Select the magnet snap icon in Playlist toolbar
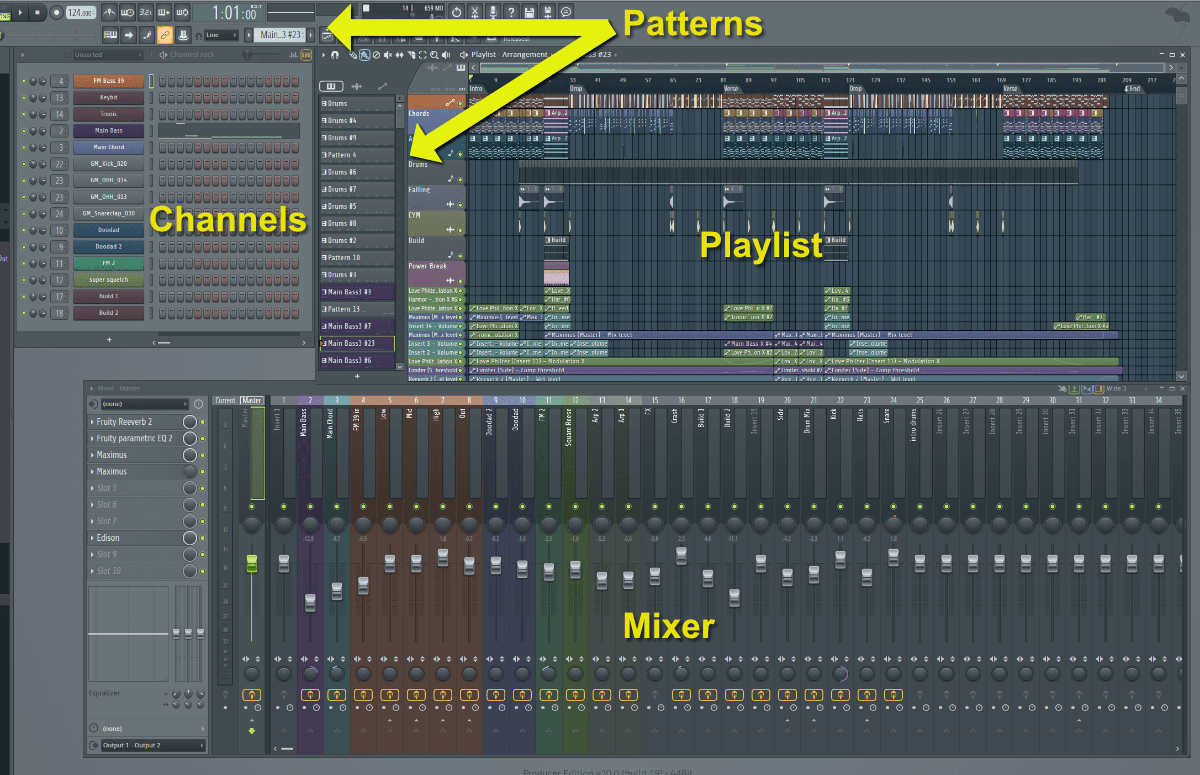Image resolution: width=1200 pixels, height=775 pixels. (334, 55)
